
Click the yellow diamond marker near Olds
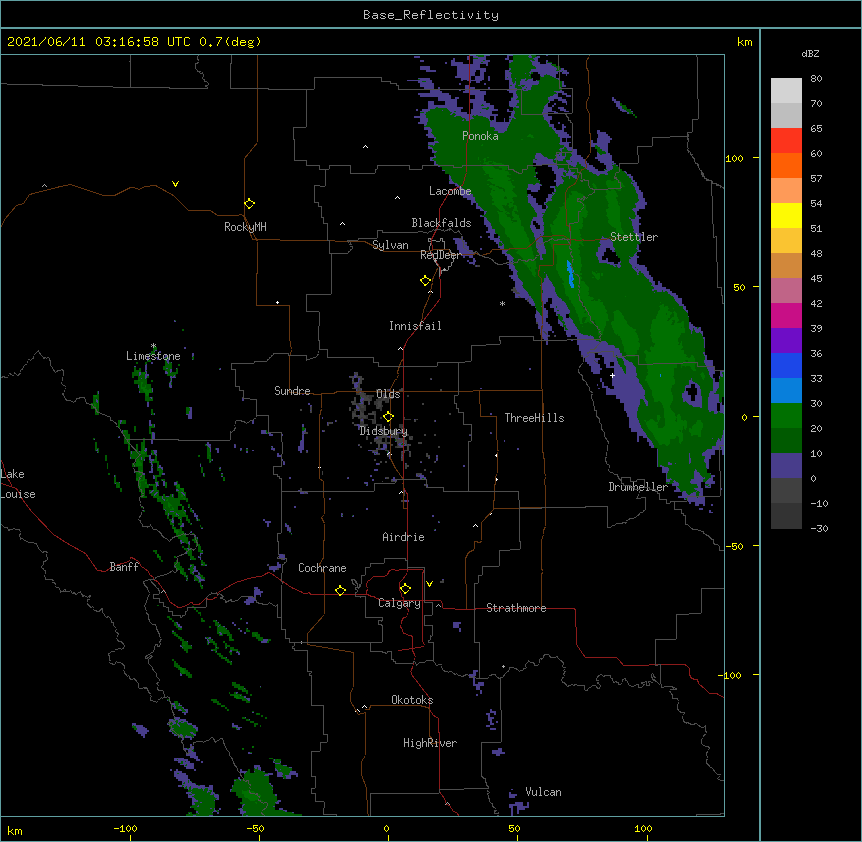point(388,417)
